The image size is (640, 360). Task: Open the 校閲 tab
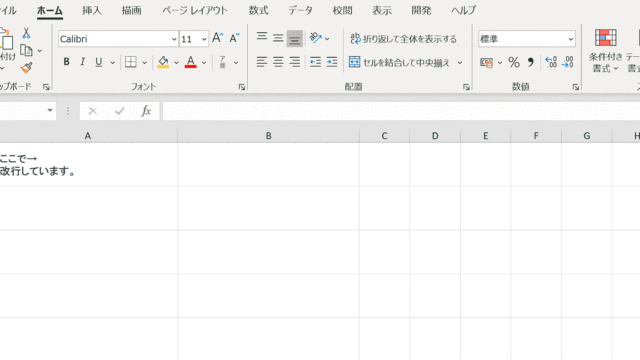(342, 10)
